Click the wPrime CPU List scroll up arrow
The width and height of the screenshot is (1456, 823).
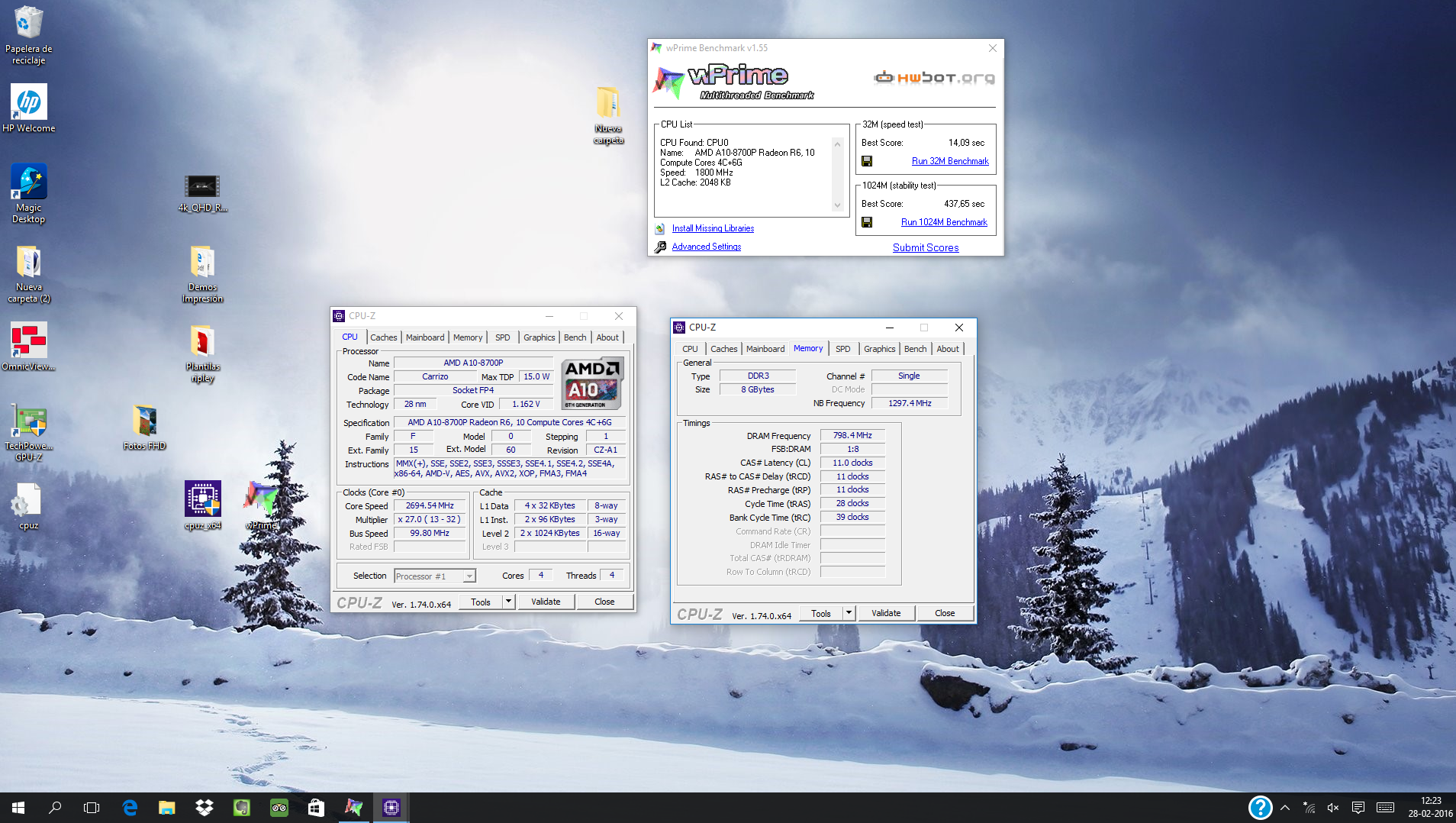(x=837, y=144)
